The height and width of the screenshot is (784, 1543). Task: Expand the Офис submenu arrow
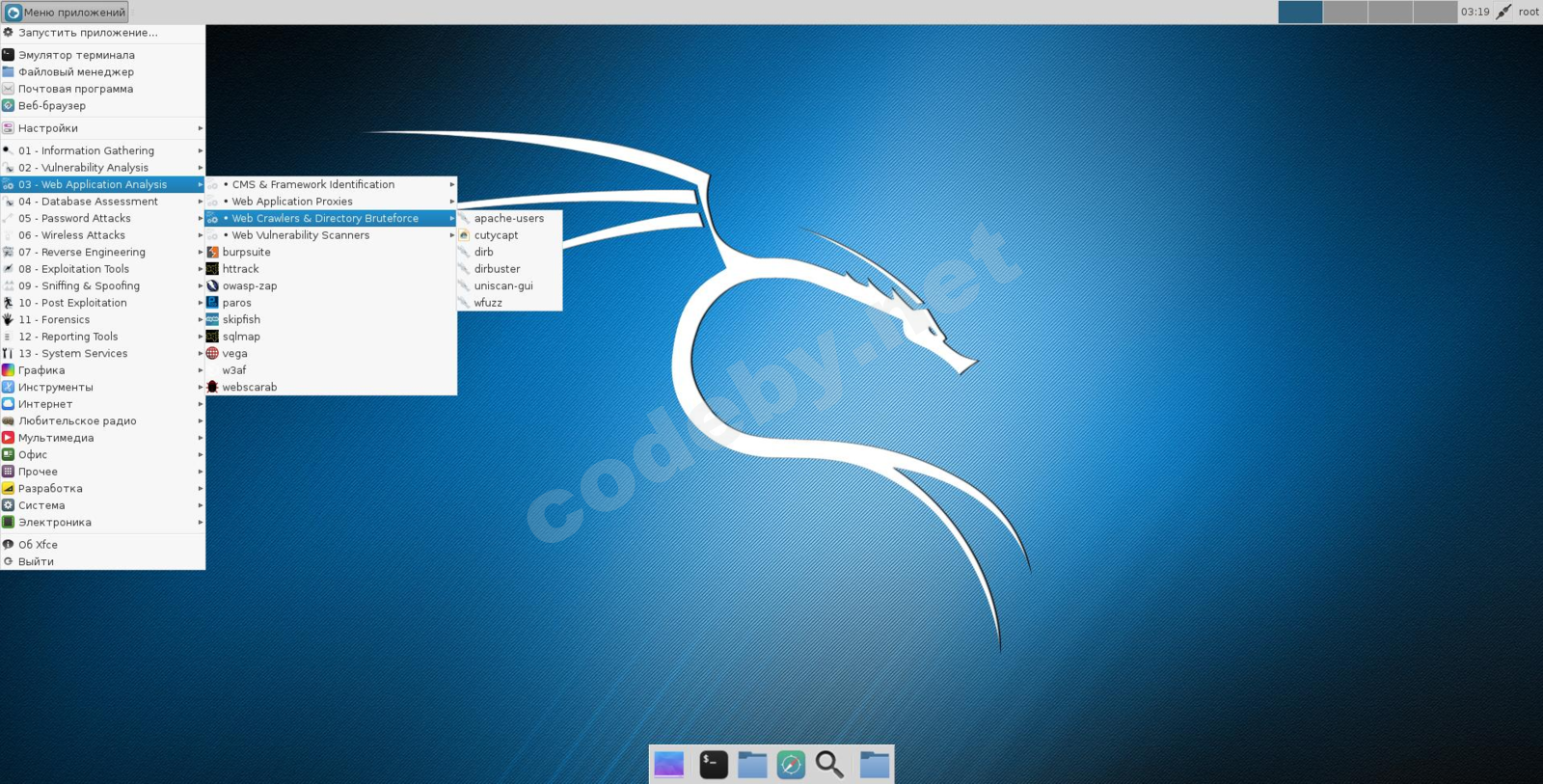tap(201, 454)
